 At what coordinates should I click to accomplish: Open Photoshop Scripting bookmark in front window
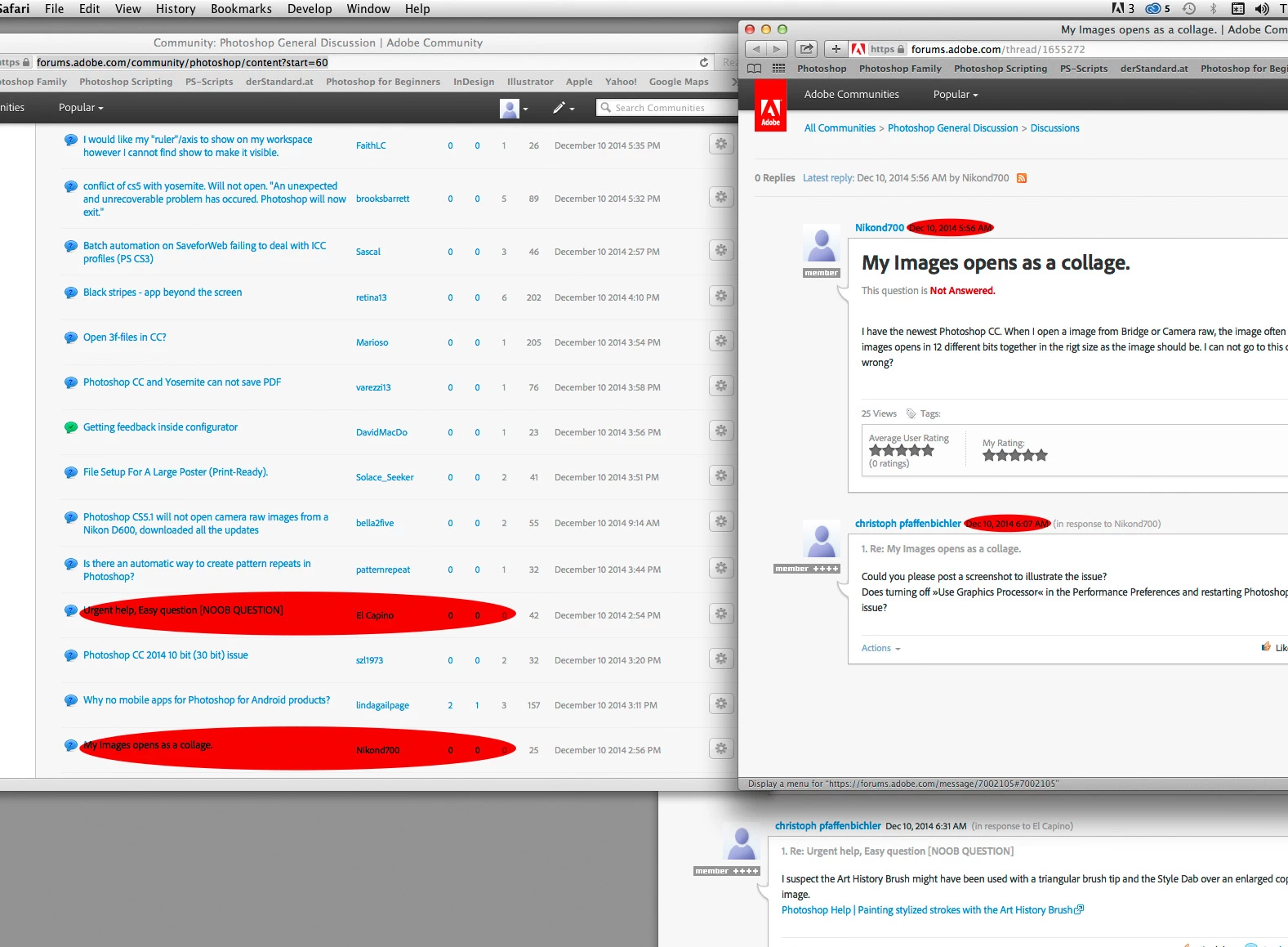pyautogui.click(x=1000, y=69)
